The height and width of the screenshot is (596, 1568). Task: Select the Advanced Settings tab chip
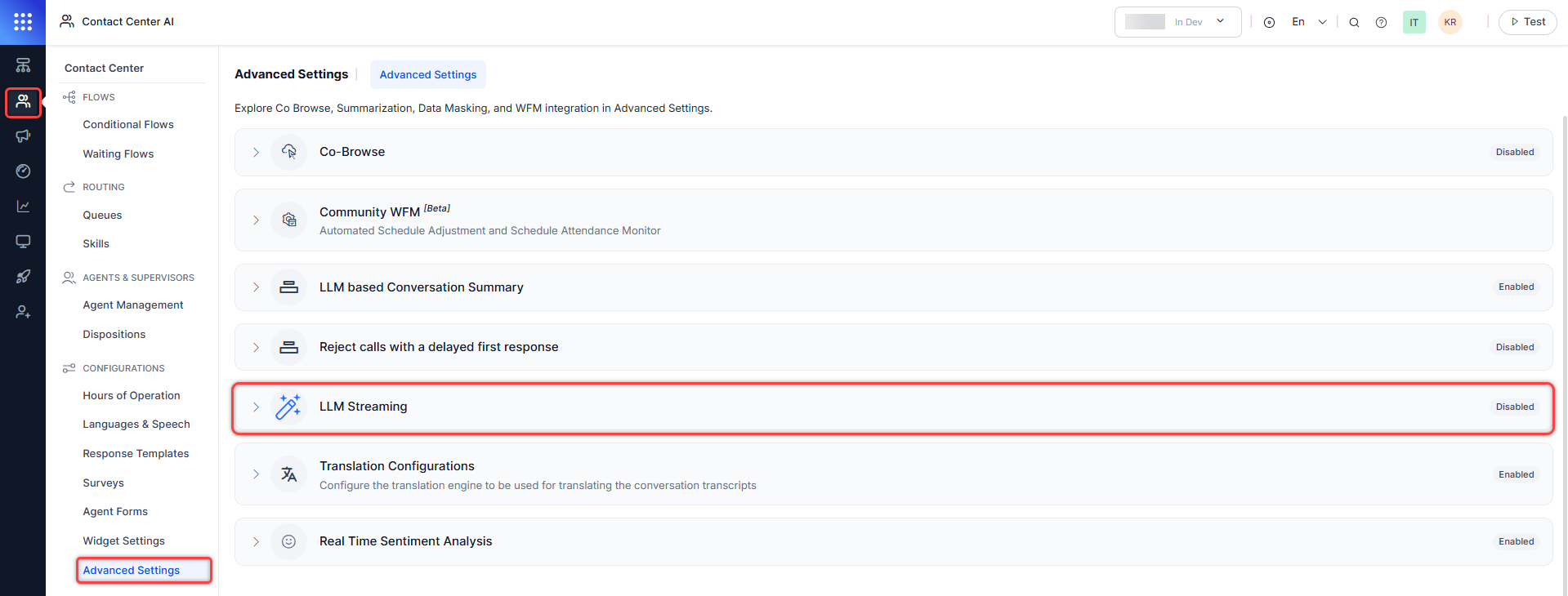[428, 74]
